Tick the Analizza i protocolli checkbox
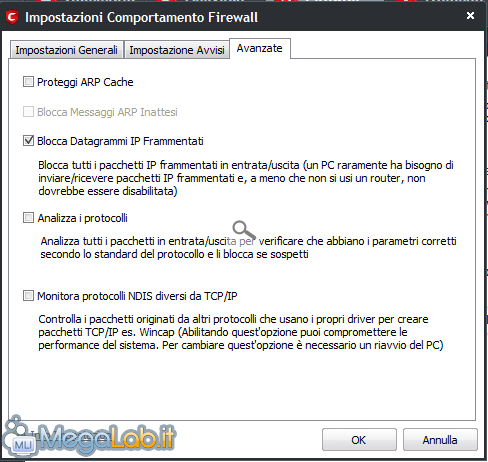Image resolution: width=488 pixels, height=462 pixels. 28,218
